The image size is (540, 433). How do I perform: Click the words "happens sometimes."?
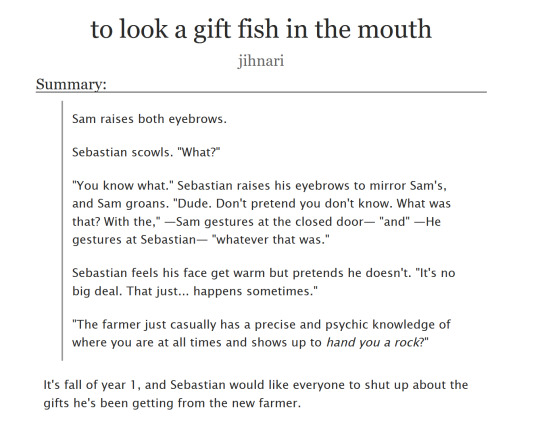[x=256, y=291]
